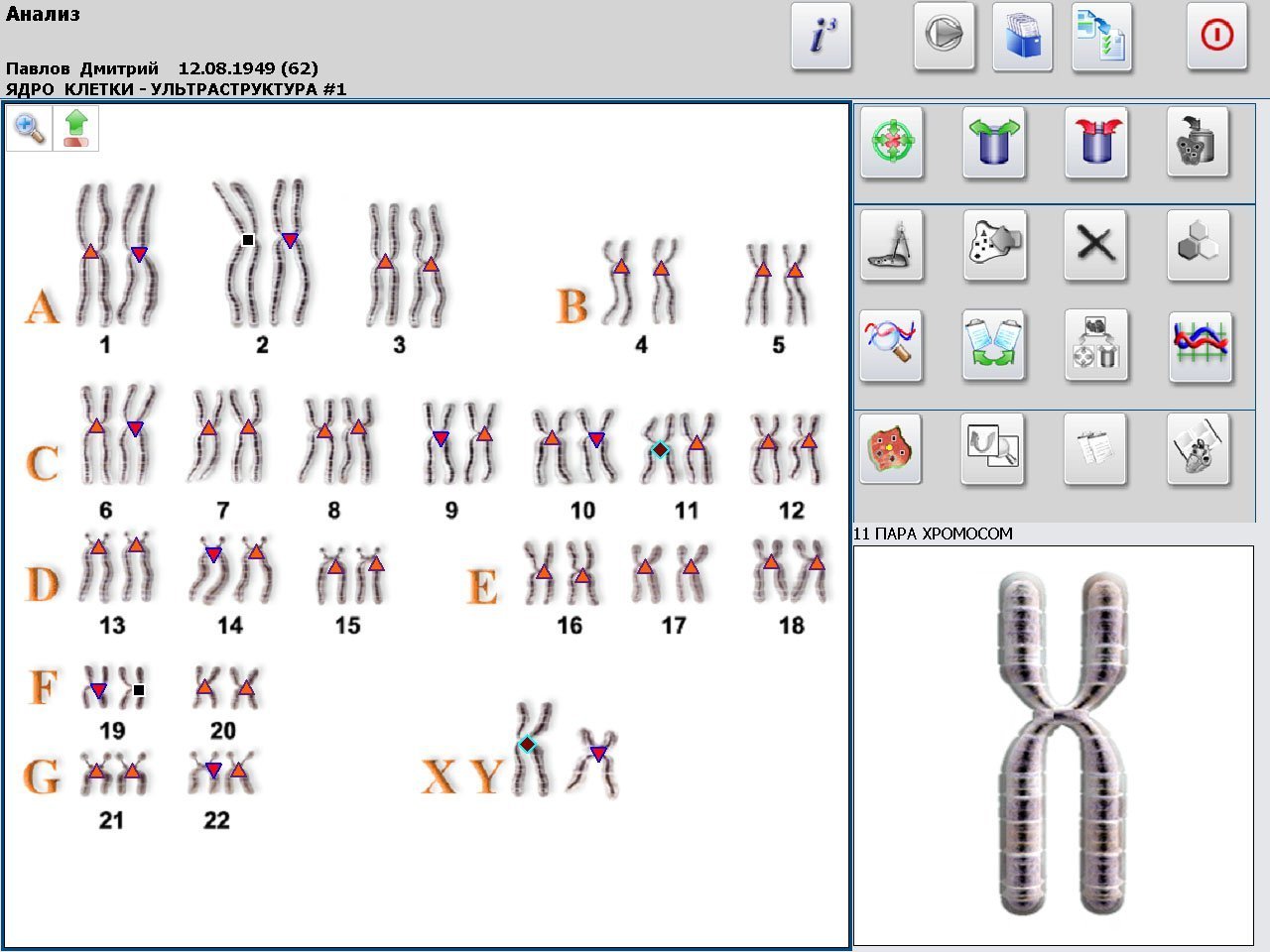Click the gray hexagons icon
1270x952 pixels.
point(1198,244)
